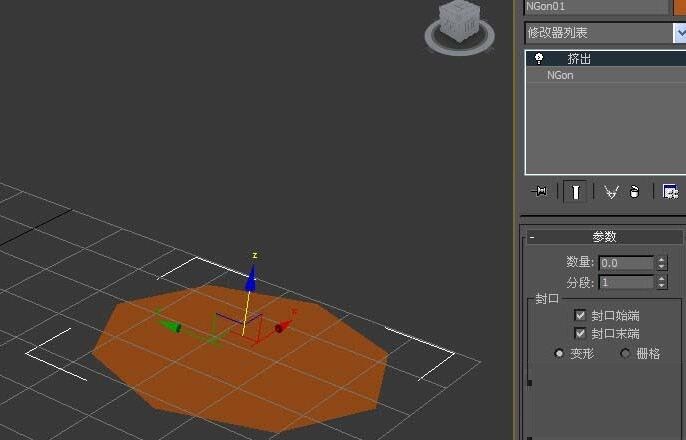Click the orange object color swatch
Screen dimensions: 686x440
(x=679, y=7)
